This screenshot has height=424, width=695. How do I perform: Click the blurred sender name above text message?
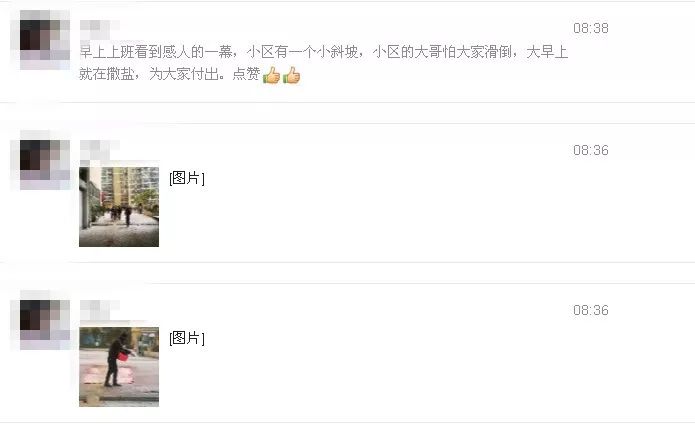[99, 30]
